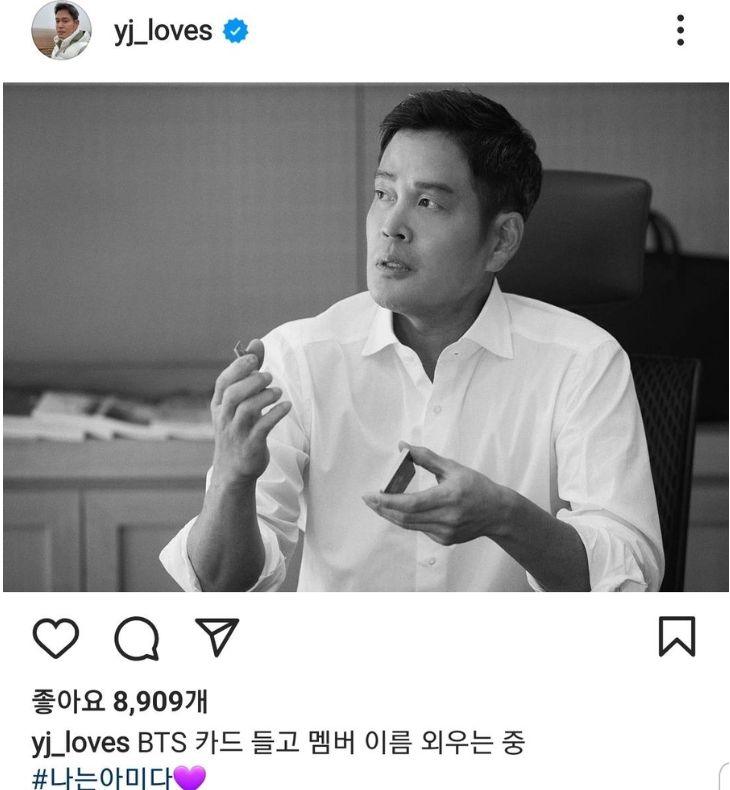Click the card held in the lower hand
This screenshot has width=730, height=790.
point(401,473)
